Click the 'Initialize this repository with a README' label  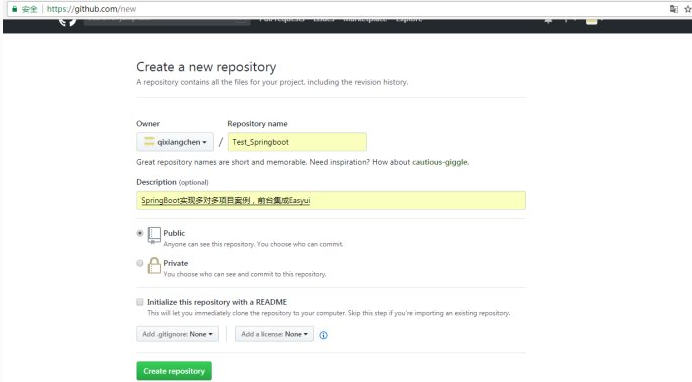tap(217, 302)
